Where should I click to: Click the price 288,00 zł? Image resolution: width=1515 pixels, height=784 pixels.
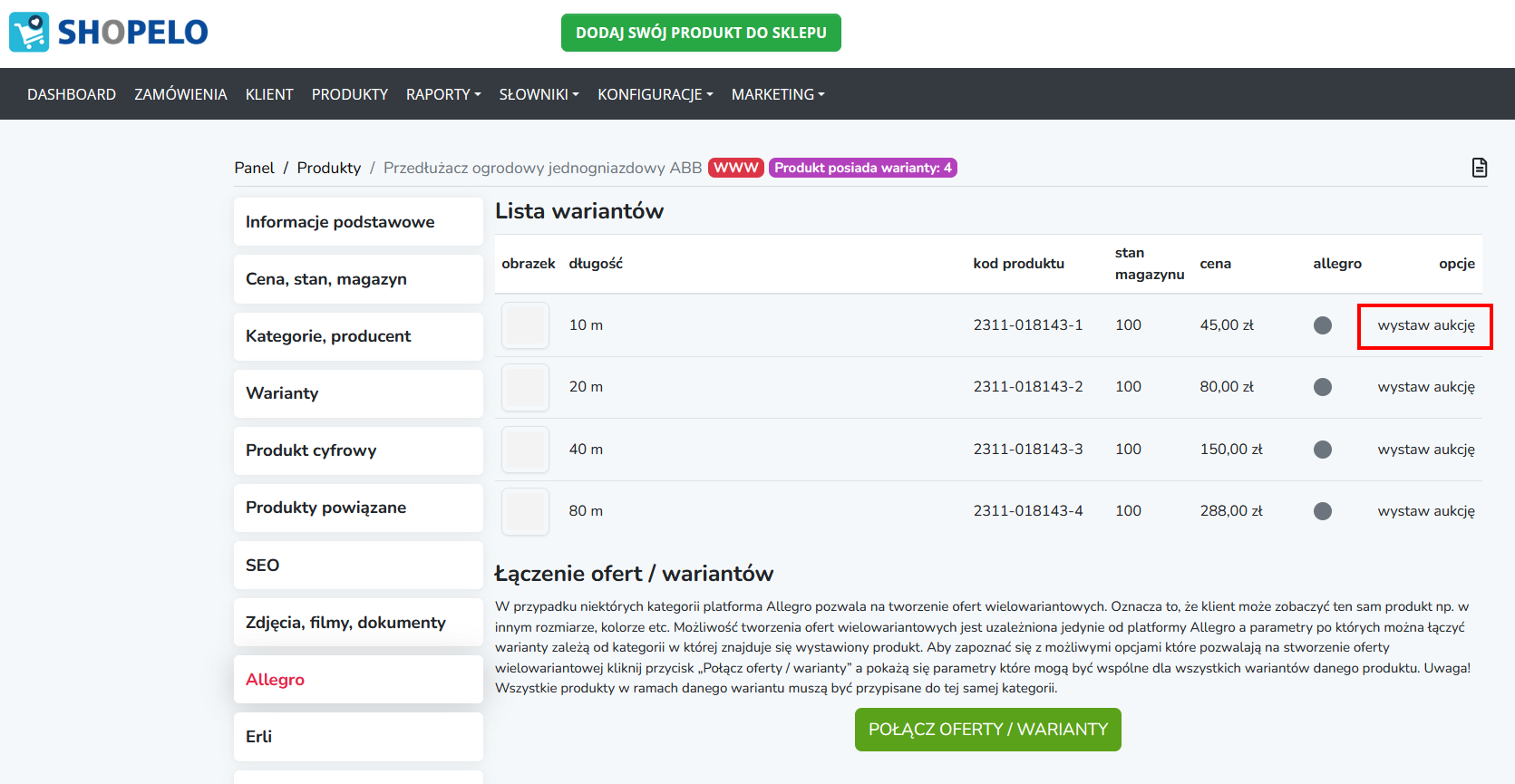pyautogui.click(x=1231, y=511)
